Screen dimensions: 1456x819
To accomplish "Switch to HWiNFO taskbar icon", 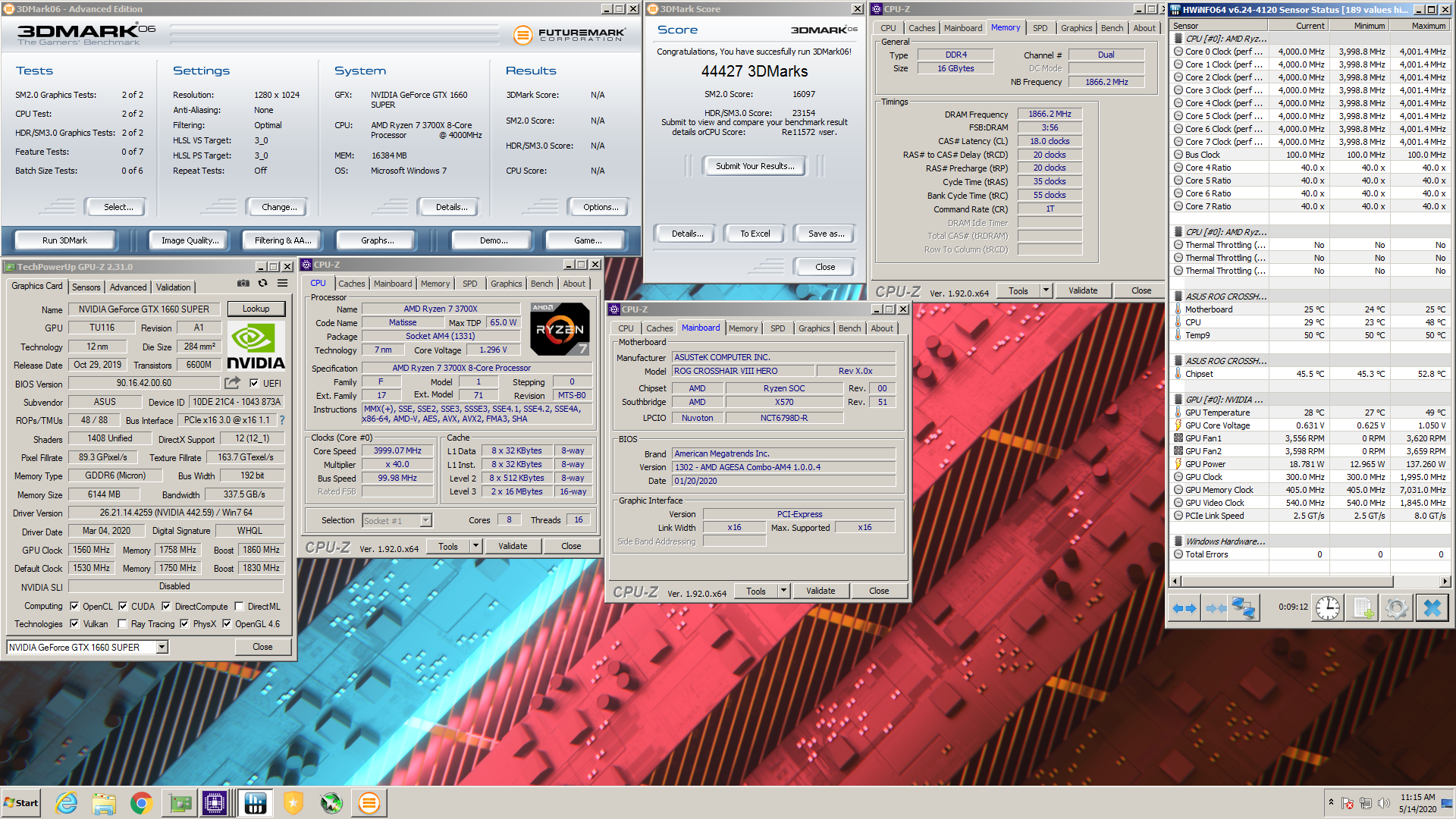I will pos(256,803).
